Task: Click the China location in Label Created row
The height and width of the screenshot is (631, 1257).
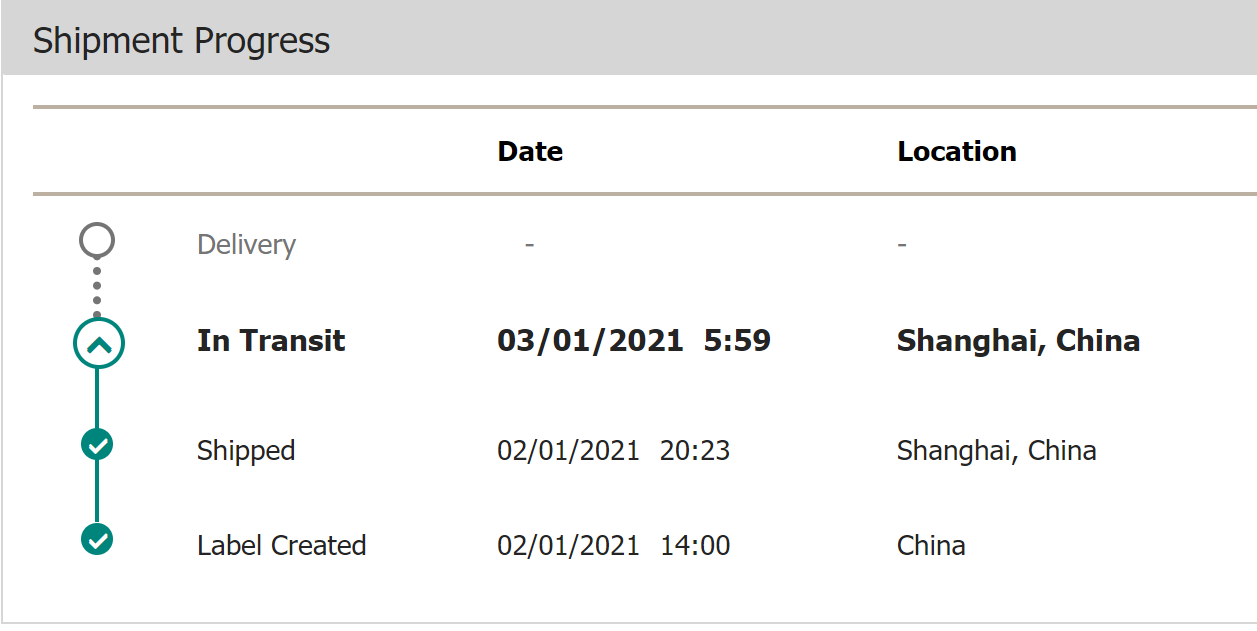Action: tap(931, 546)
